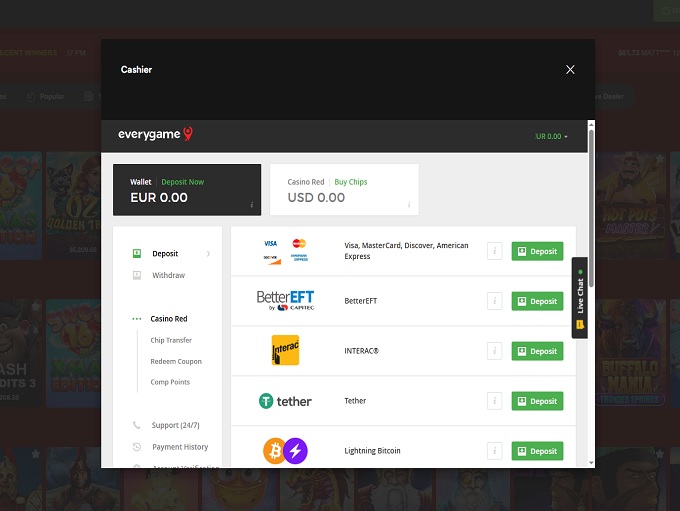Click info icon beside INTERAC row
680x511 pixels.
click(x=494, y=351)
